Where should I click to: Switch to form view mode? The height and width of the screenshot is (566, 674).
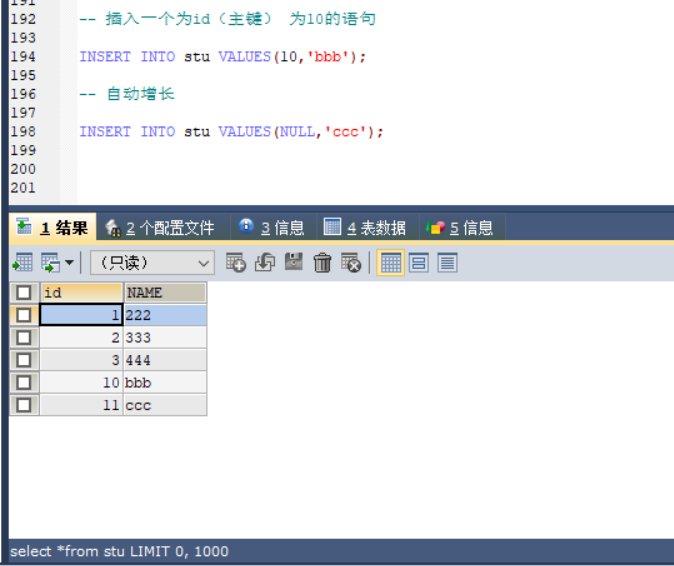tap(419, 263)
